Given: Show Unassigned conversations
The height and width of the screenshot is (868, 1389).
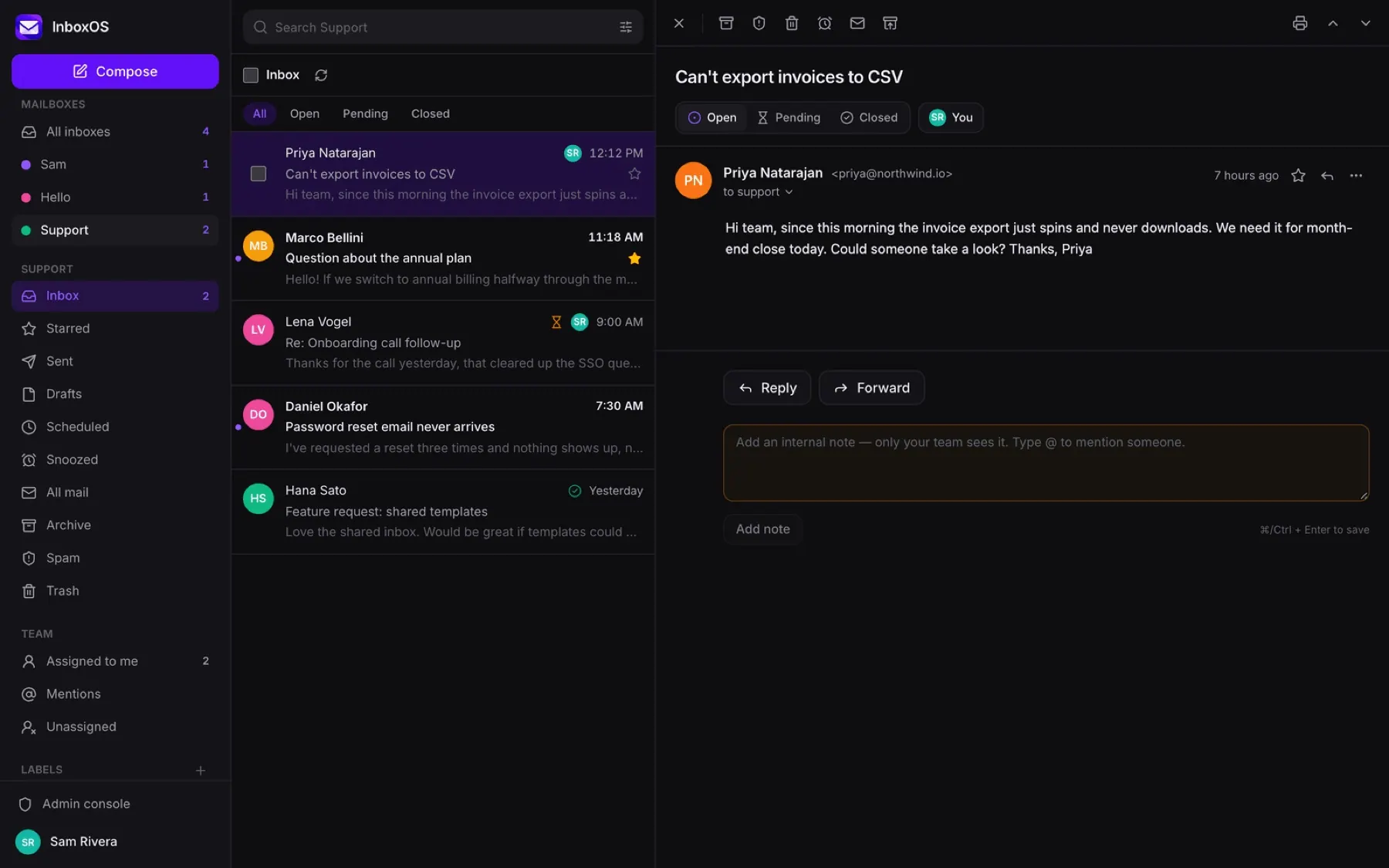Looking at the screenshot, I should (115, 727).
